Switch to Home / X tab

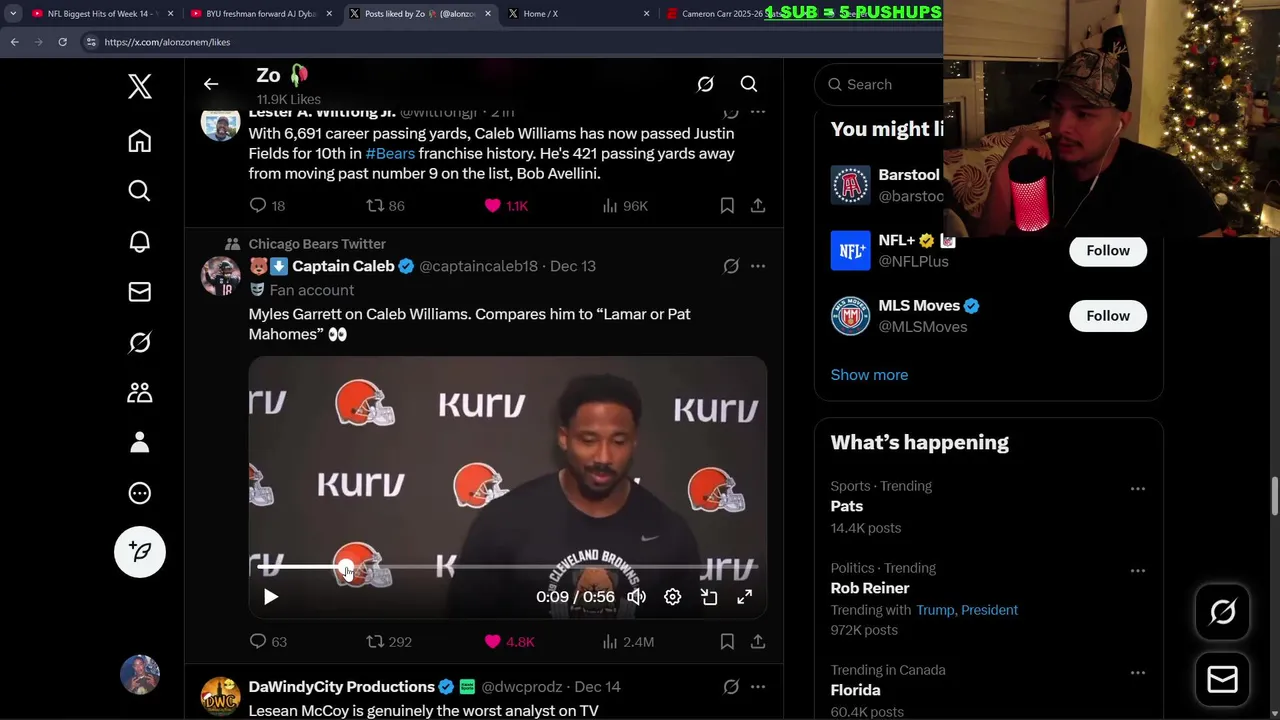coord(577,14)
